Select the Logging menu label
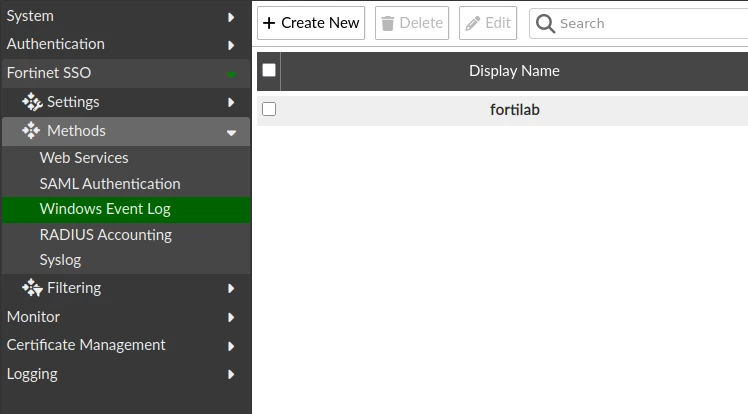The image size is (748, 414). point(32,374)
